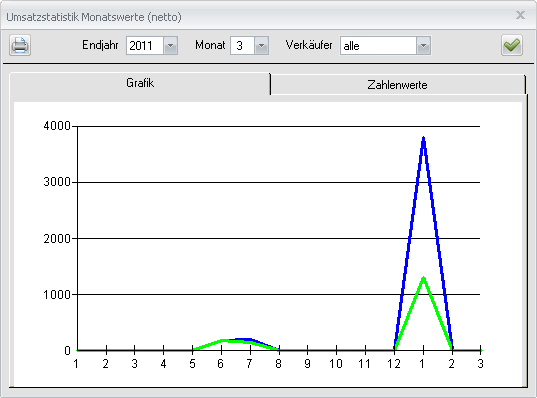Click the Monat label
Viewport: 537px width, 398px height.
(x=210, y=45)
